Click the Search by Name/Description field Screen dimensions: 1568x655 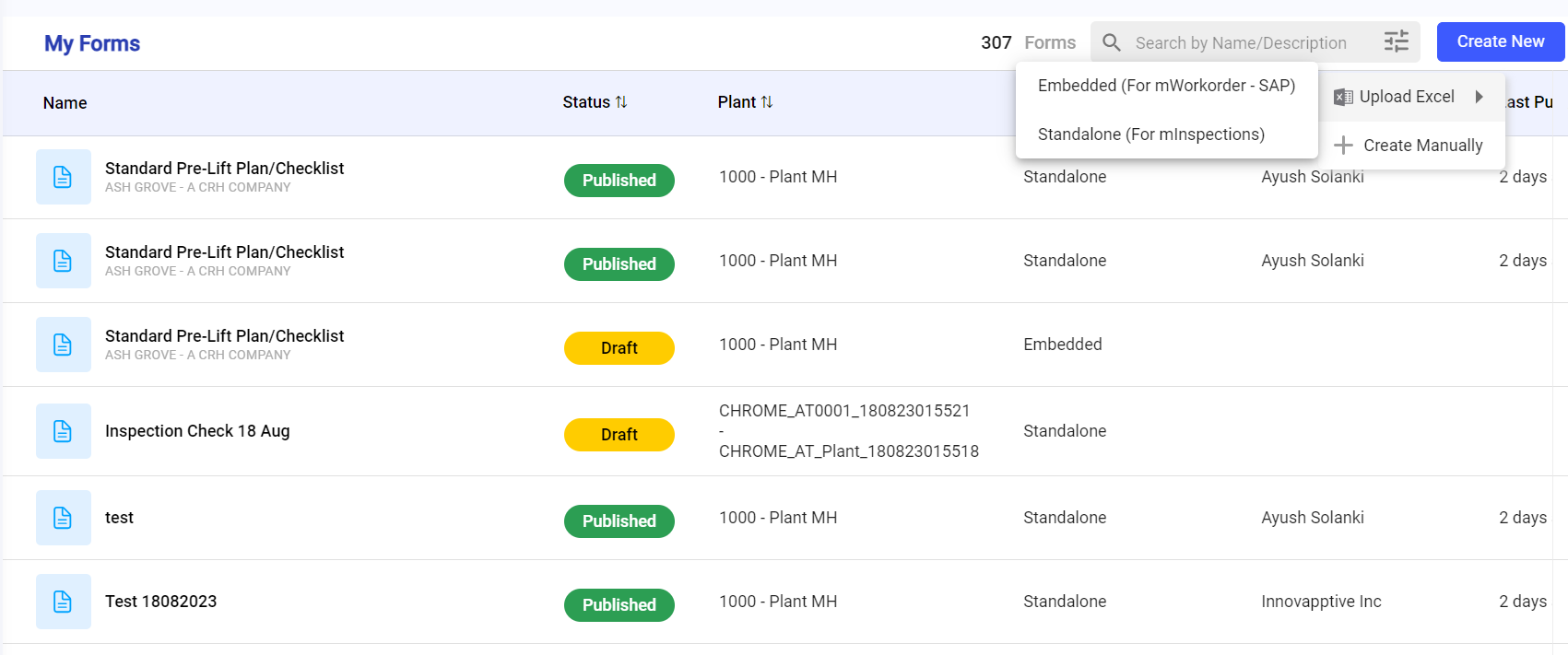pos(1241,43)
